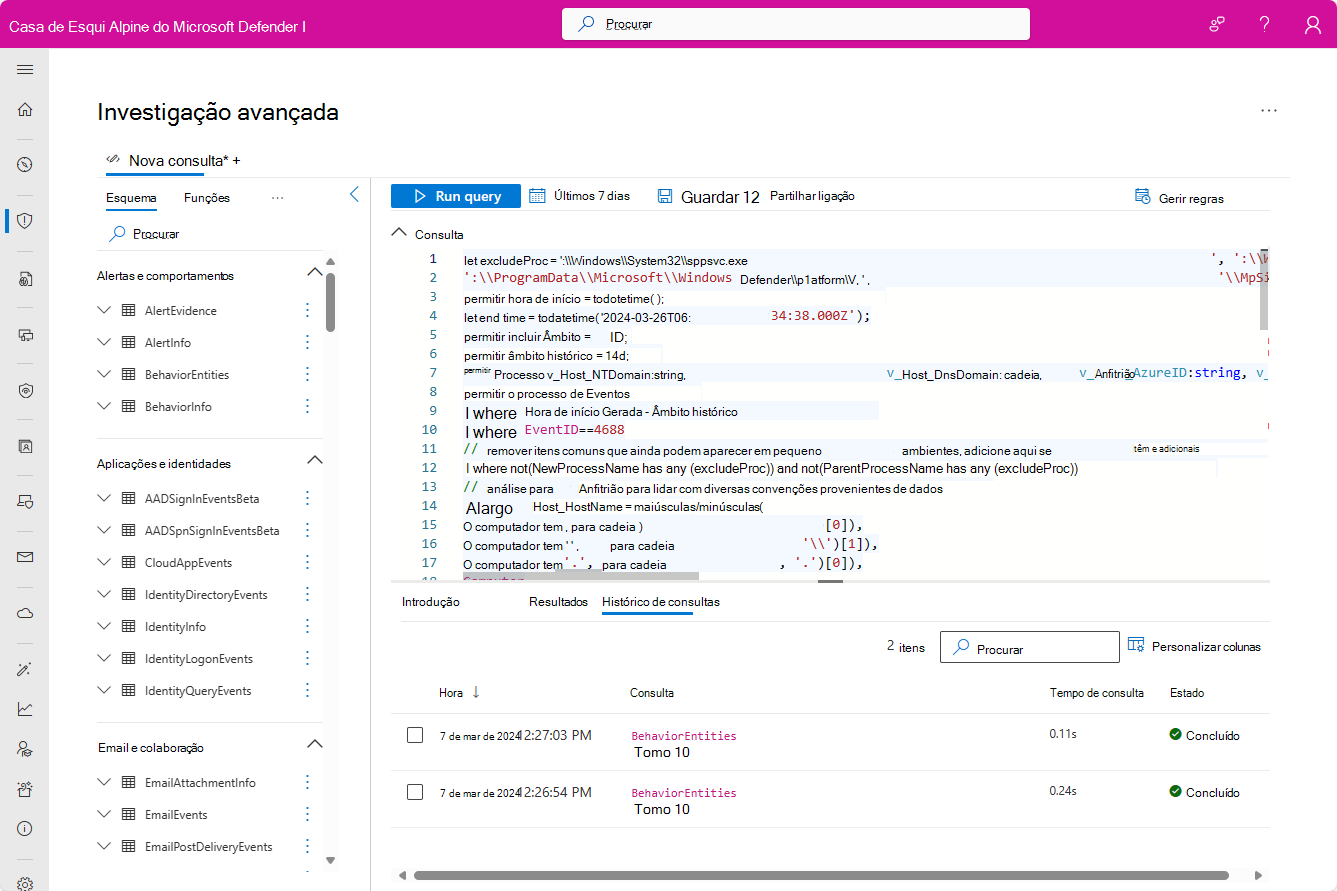Click the schema Procurar search field
This screenshot has height=891, width=1337.
(210, 234)
